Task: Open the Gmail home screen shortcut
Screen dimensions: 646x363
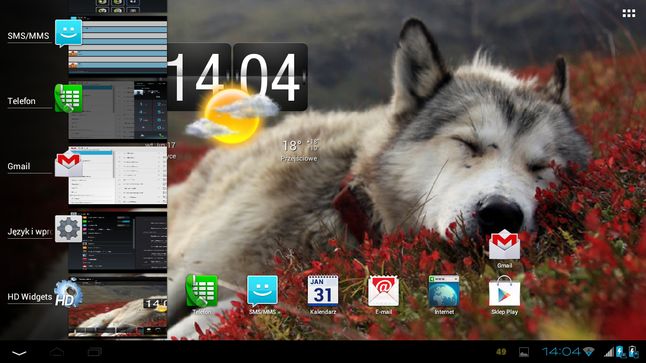Action: pyautogui.click(x=504, y=248)
